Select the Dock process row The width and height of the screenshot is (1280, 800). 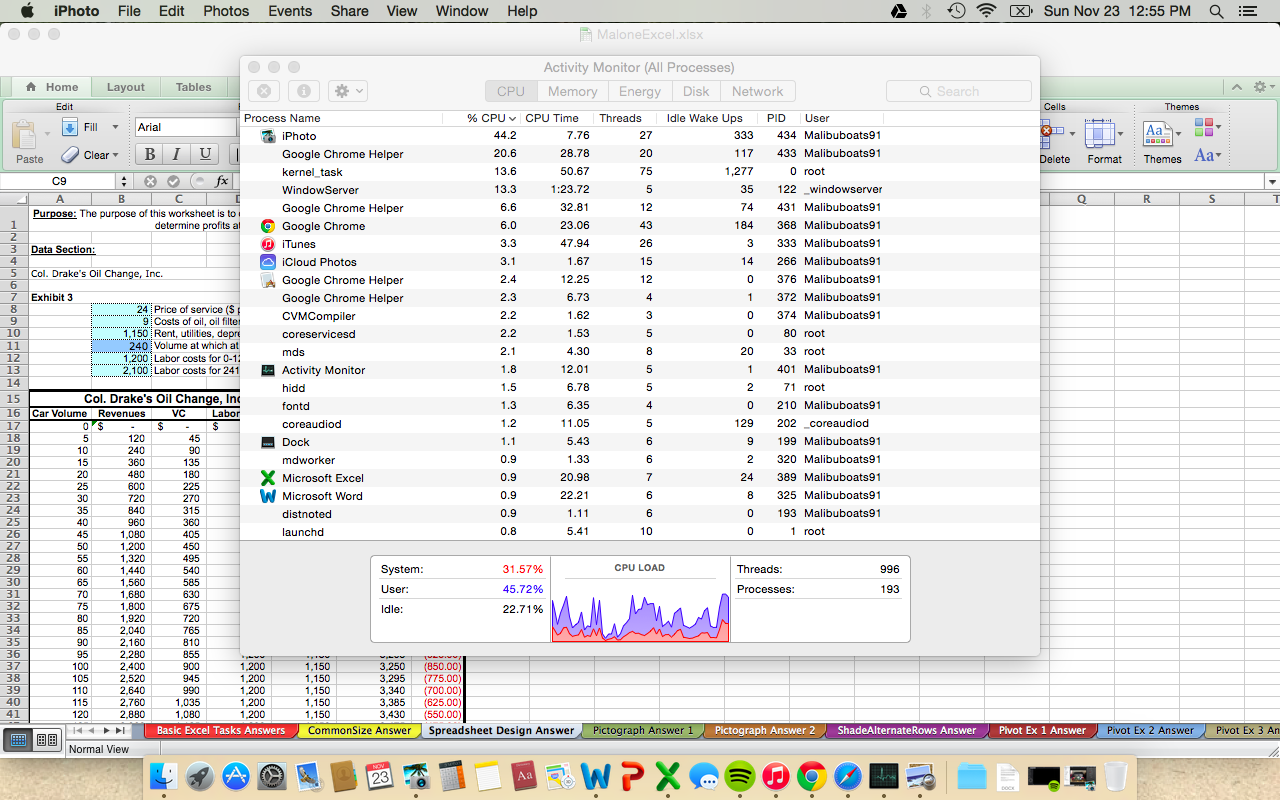tap(640, 442)
